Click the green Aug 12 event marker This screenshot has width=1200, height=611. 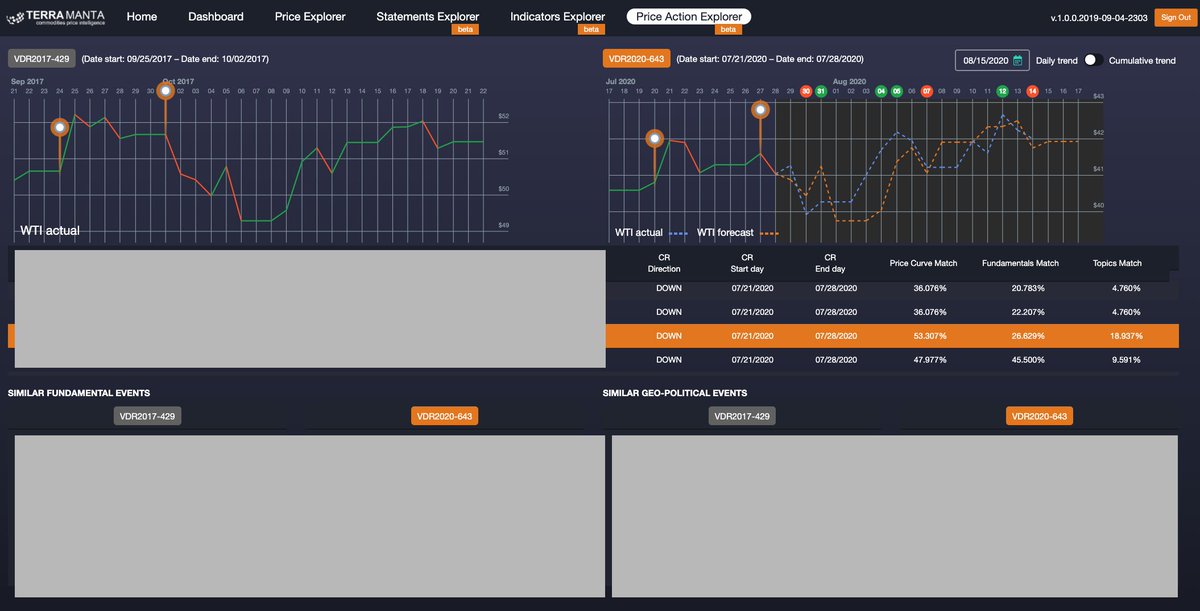pos(1001,90)
